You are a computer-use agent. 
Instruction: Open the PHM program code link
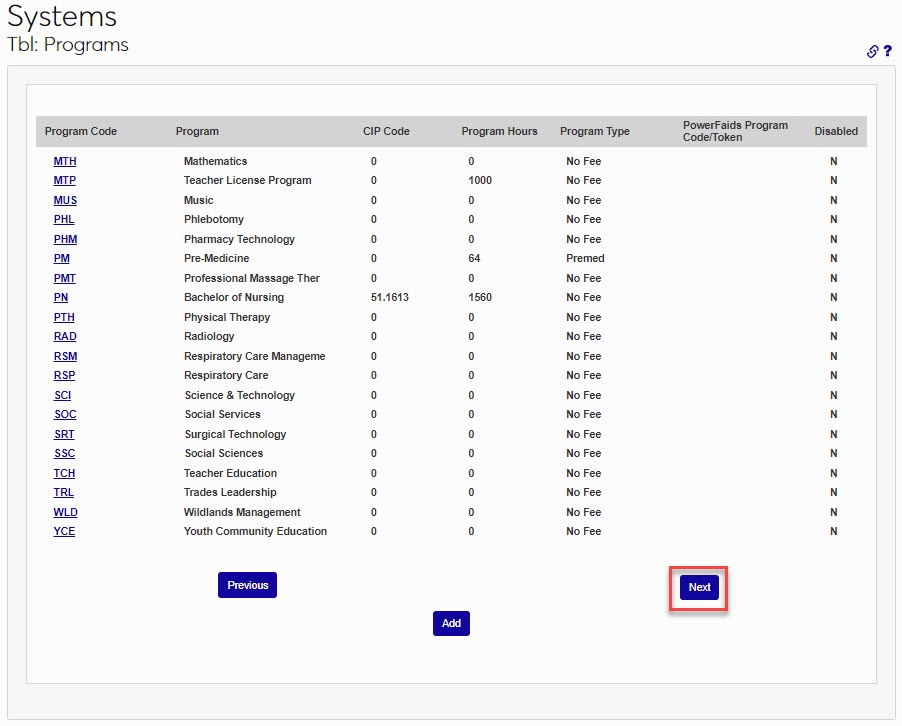click(x=65, y=239)
